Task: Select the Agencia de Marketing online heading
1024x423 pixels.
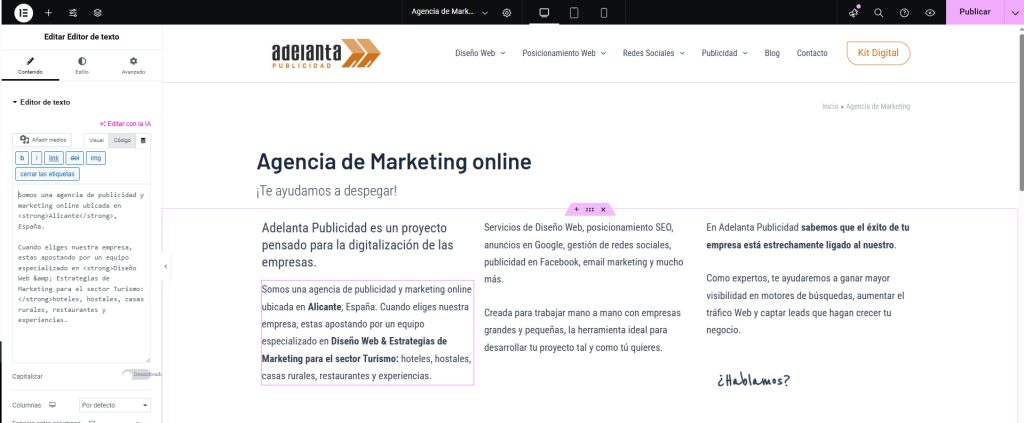Action: coord(394,162)
